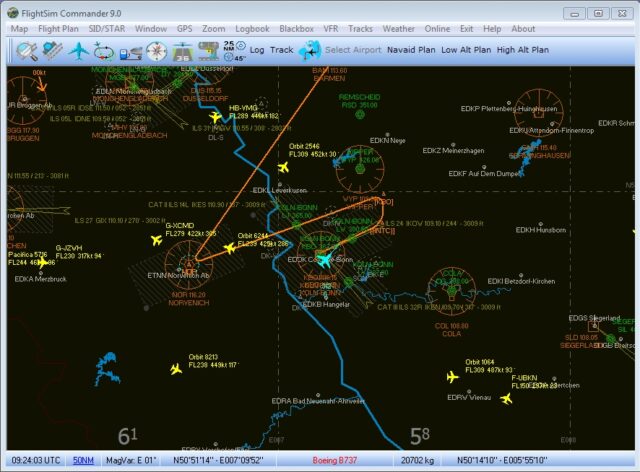
Task: Select the cyan own-aircraft symbol on the map
Action: coord(323,259)
